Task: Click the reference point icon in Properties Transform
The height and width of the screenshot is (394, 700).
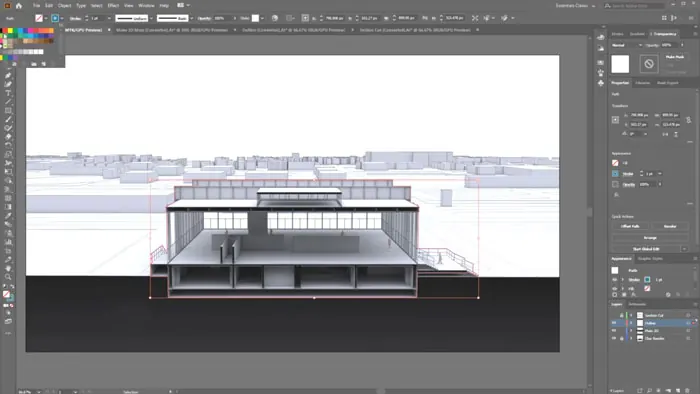Action: click(616, 120)
